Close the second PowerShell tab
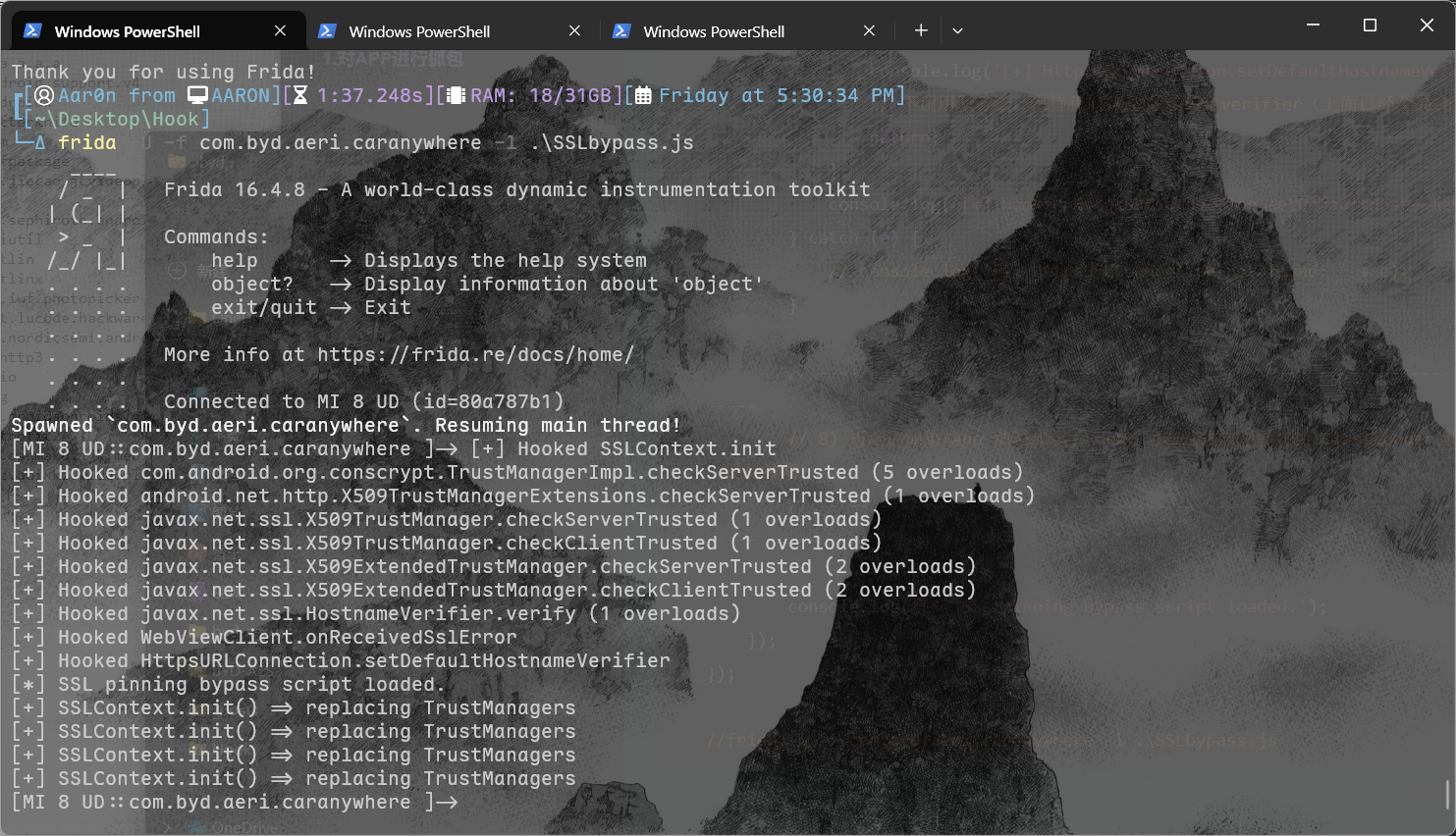 [x=574, y=30]
